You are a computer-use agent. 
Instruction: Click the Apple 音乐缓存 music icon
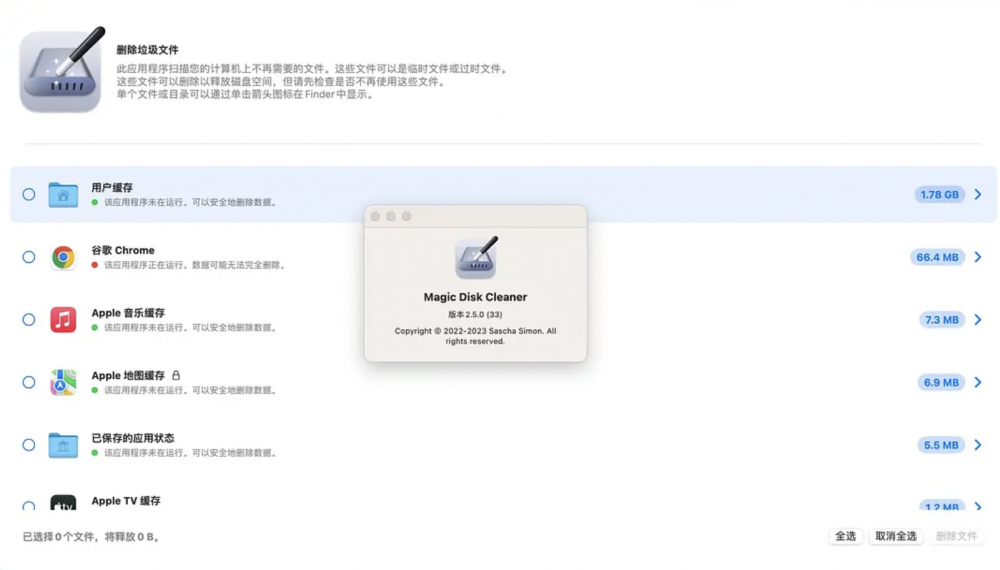(x=63, y=319)
